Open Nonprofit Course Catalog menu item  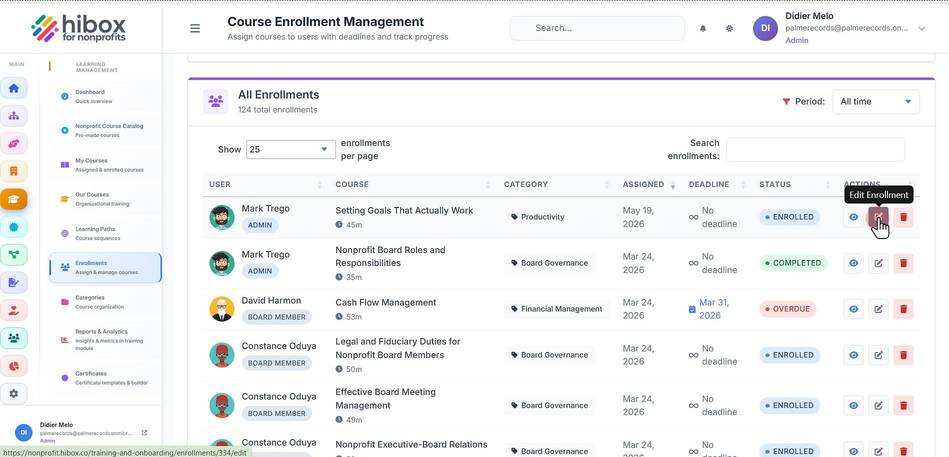(105, 131)
